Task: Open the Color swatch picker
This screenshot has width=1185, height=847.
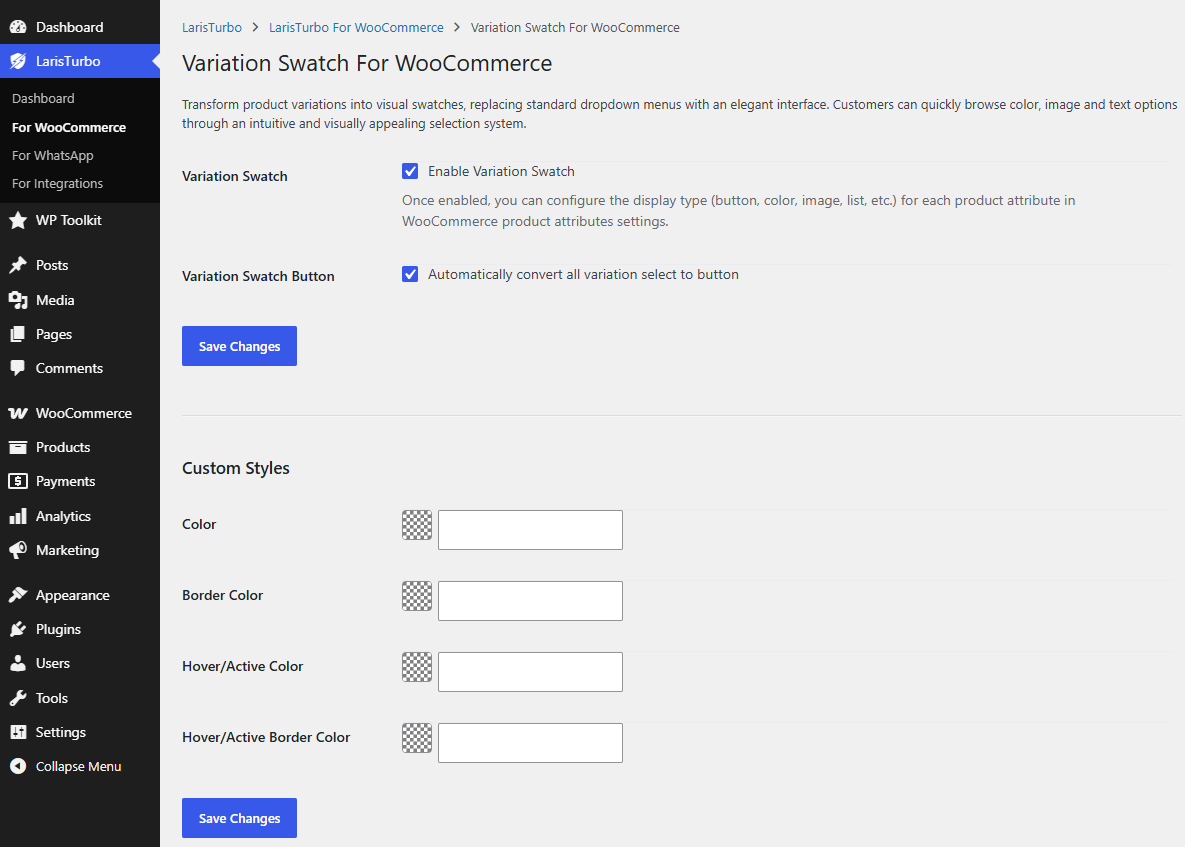Action: click(417, 525)
